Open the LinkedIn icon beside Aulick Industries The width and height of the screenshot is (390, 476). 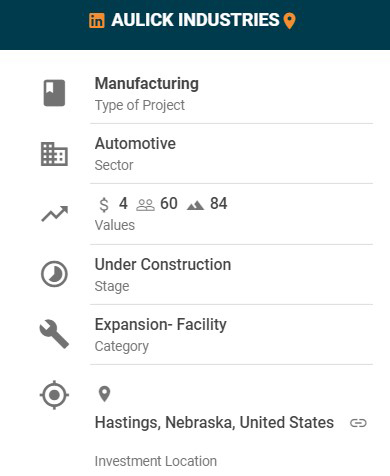[97, 20]
